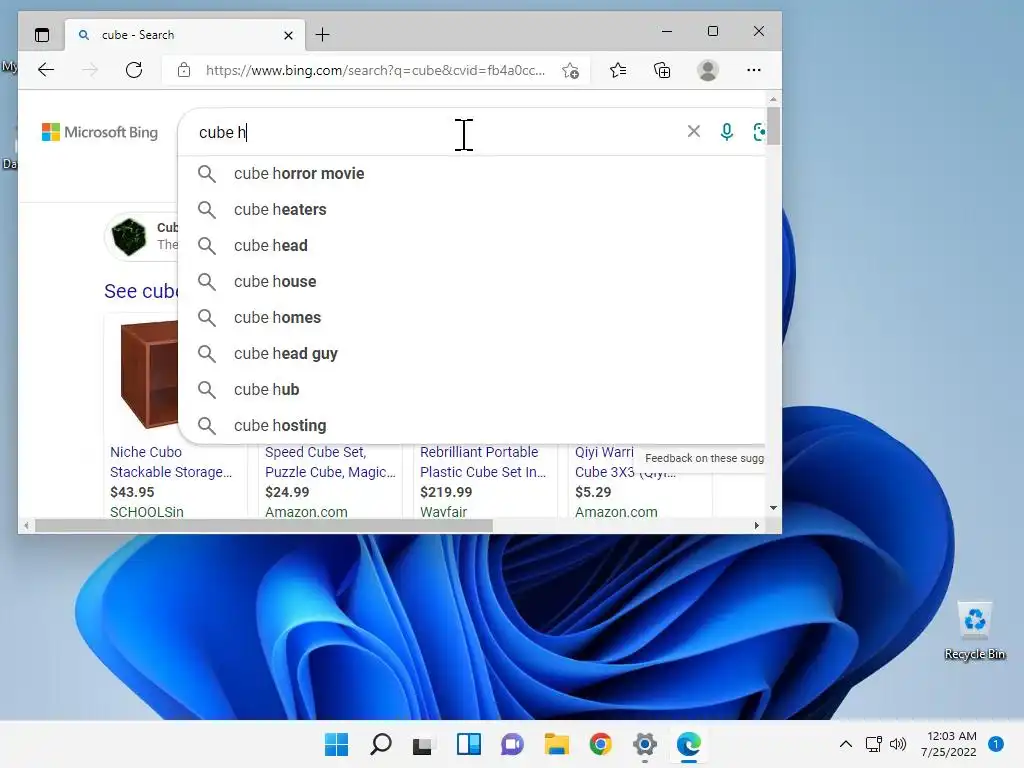Open taskbar Search
Screen dimensions: 1024x768
380,744
